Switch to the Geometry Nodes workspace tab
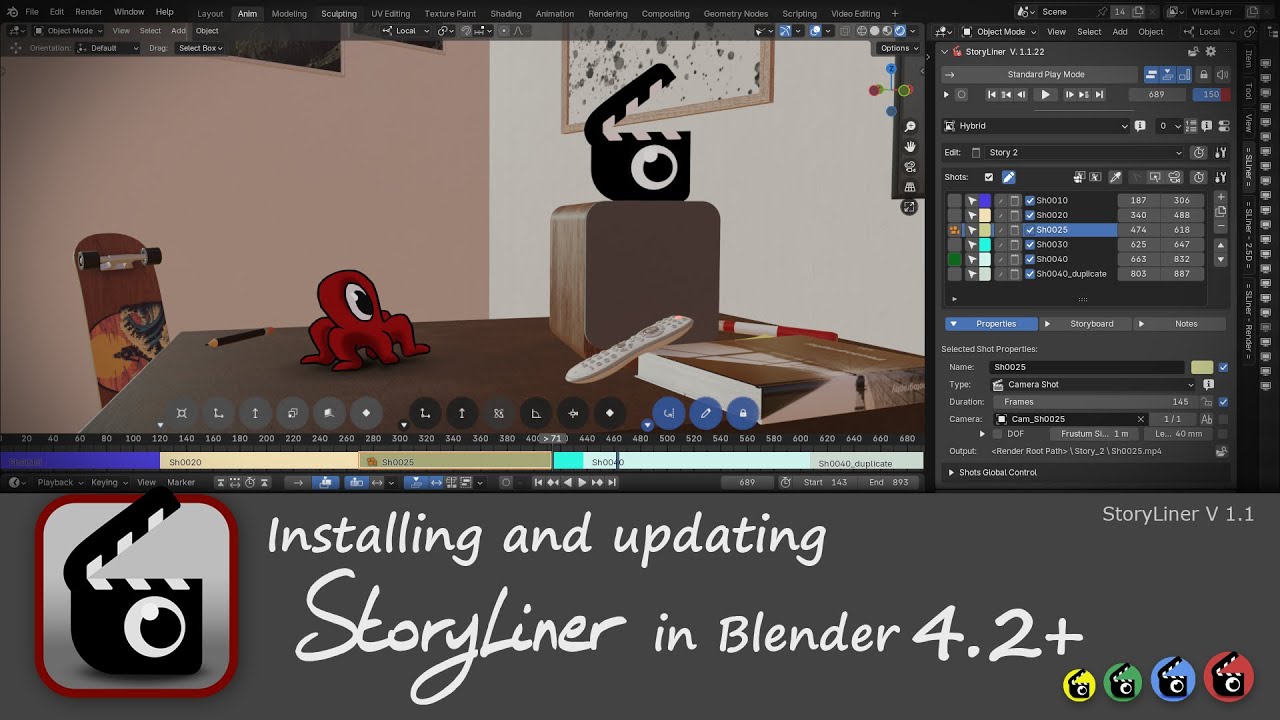 [x=736, y=14]
